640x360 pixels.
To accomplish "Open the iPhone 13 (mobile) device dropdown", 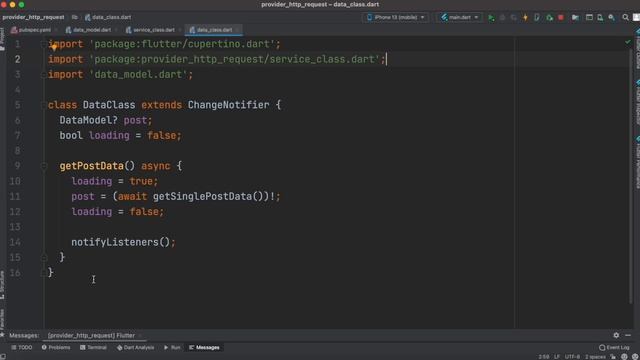I will click(396, 18).
